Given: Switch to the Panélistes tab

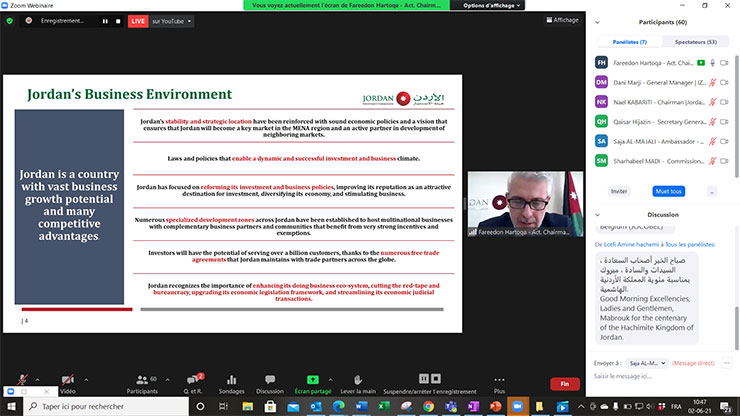Looking at the screenshot, I should [x=630, y=42].
